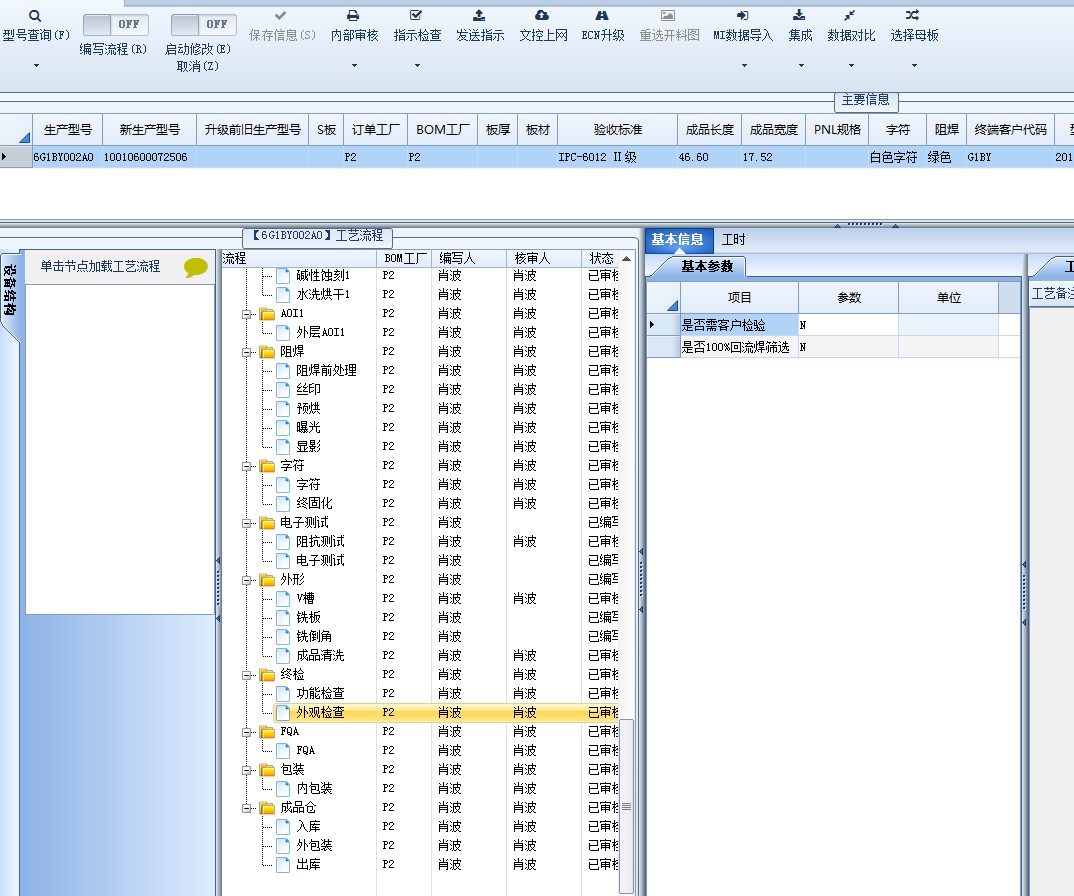Click the 曝光 document icon
Screen dimensions: 1074x896
click(x=283, y=427)
